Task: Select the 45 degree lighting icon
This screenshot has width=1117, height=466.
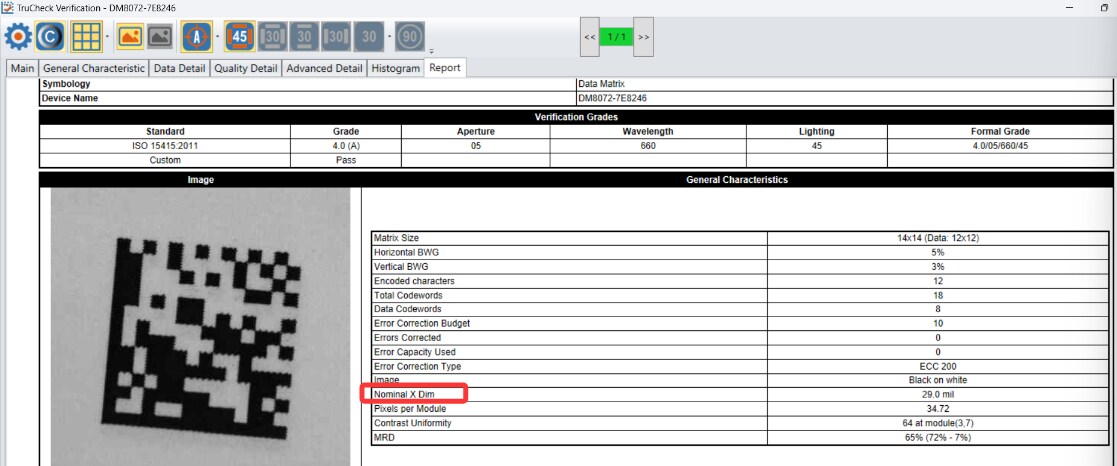Action: (239, 37)
